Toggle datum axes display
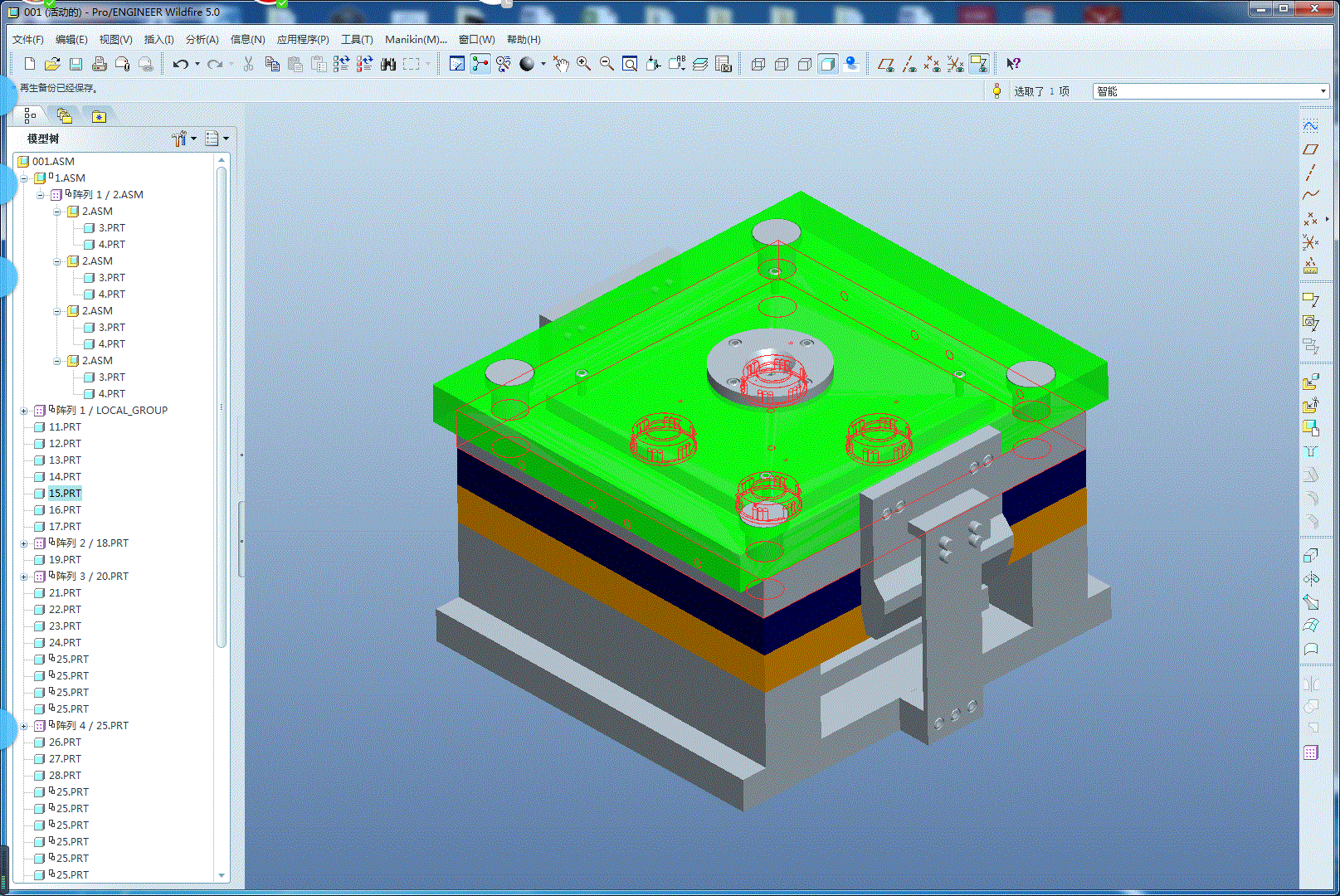The width and height of the screenshot is (1340, 896). tap(909, 64)
